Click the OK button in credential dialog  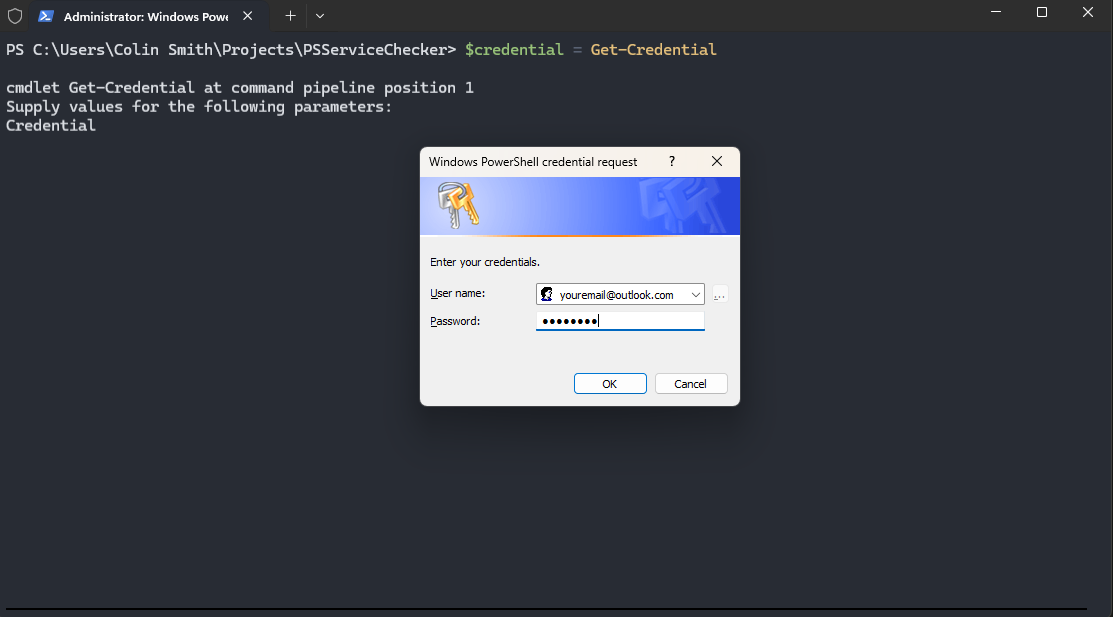click(610, 383)
